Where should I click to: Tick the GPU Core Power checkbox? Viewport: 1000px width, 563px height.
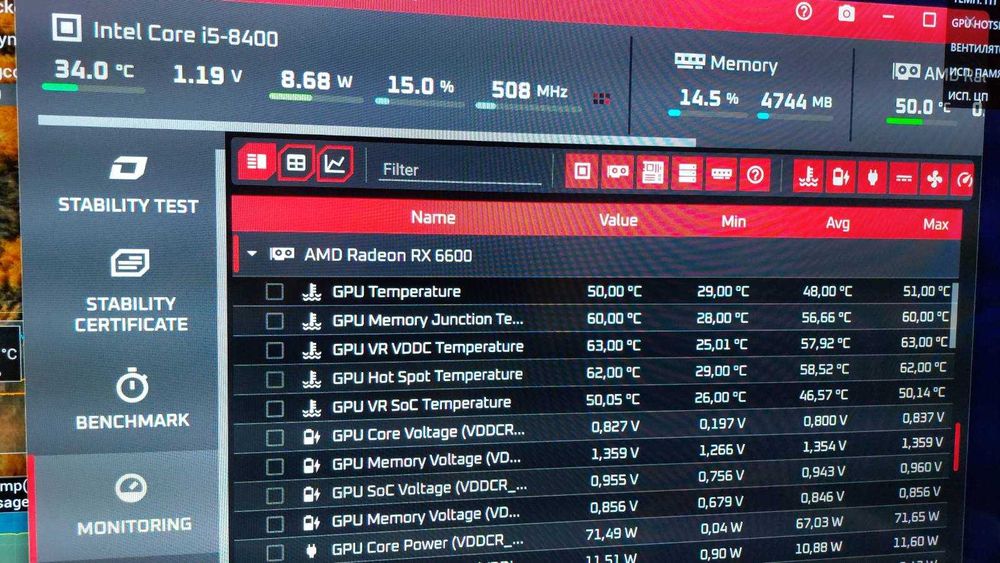tap(275, 552)
